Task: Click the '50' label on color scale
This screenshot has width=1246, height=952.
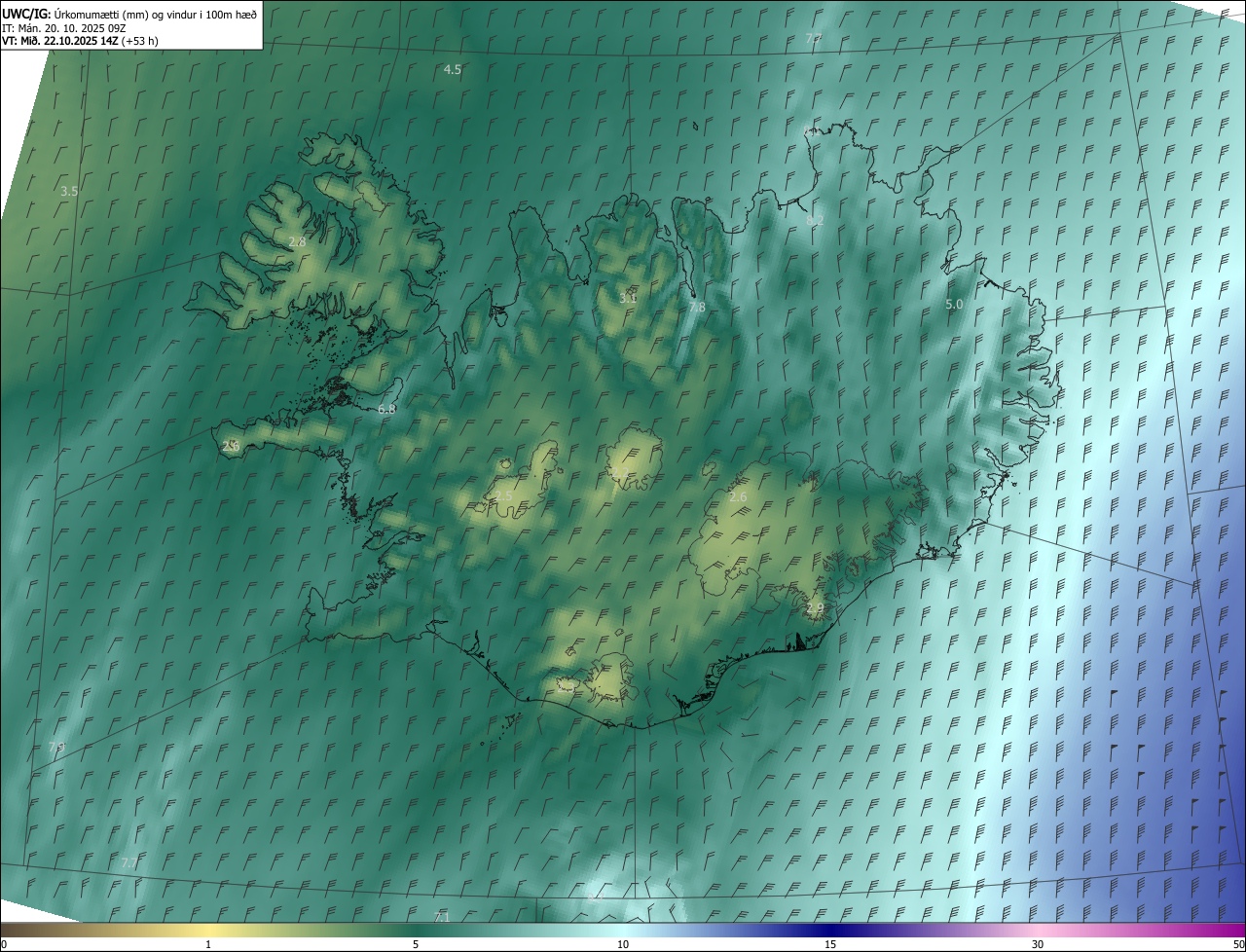Action: pyautogui.click(x=1238, y=945)
